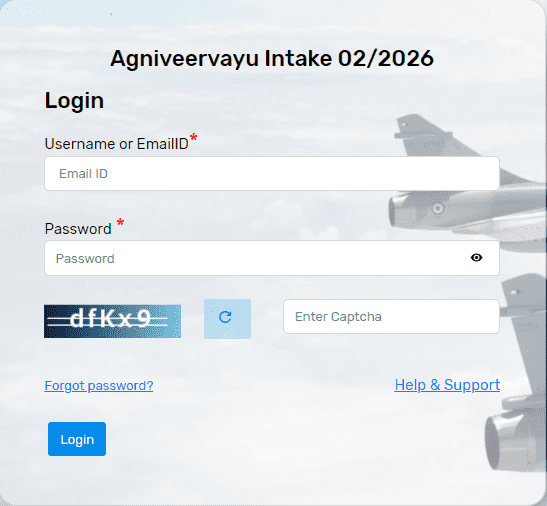Screen dimensions: 547x506
Task: Click the Agniveervayu Intake 02/2026 heading
Action: pos(272,59)
